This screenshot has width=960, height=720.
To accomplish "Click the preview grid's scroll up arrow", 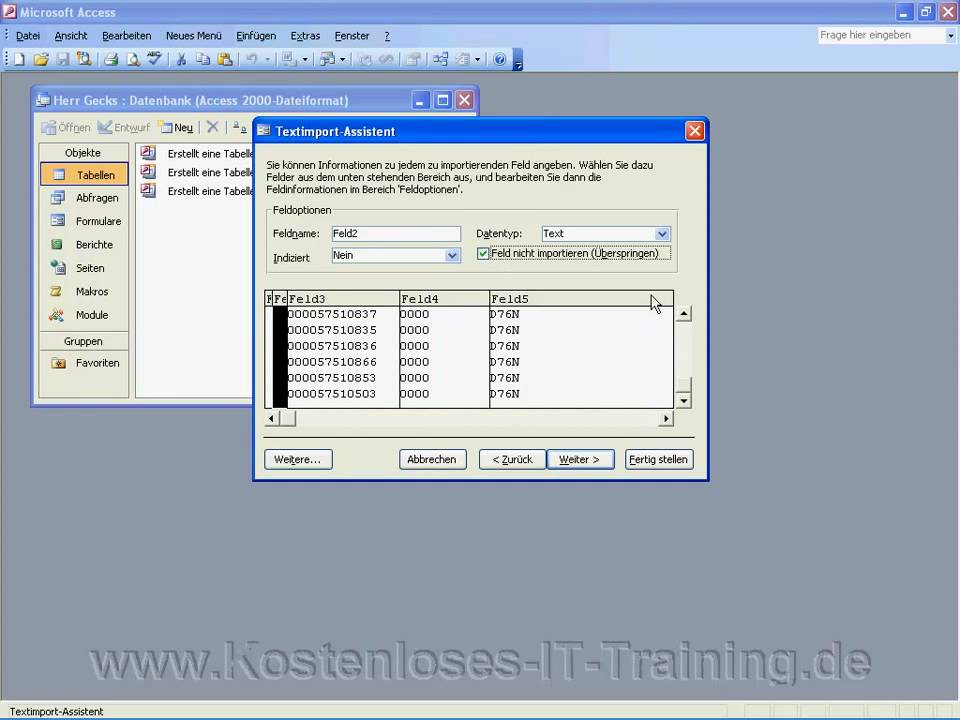I will click(683, 314).
